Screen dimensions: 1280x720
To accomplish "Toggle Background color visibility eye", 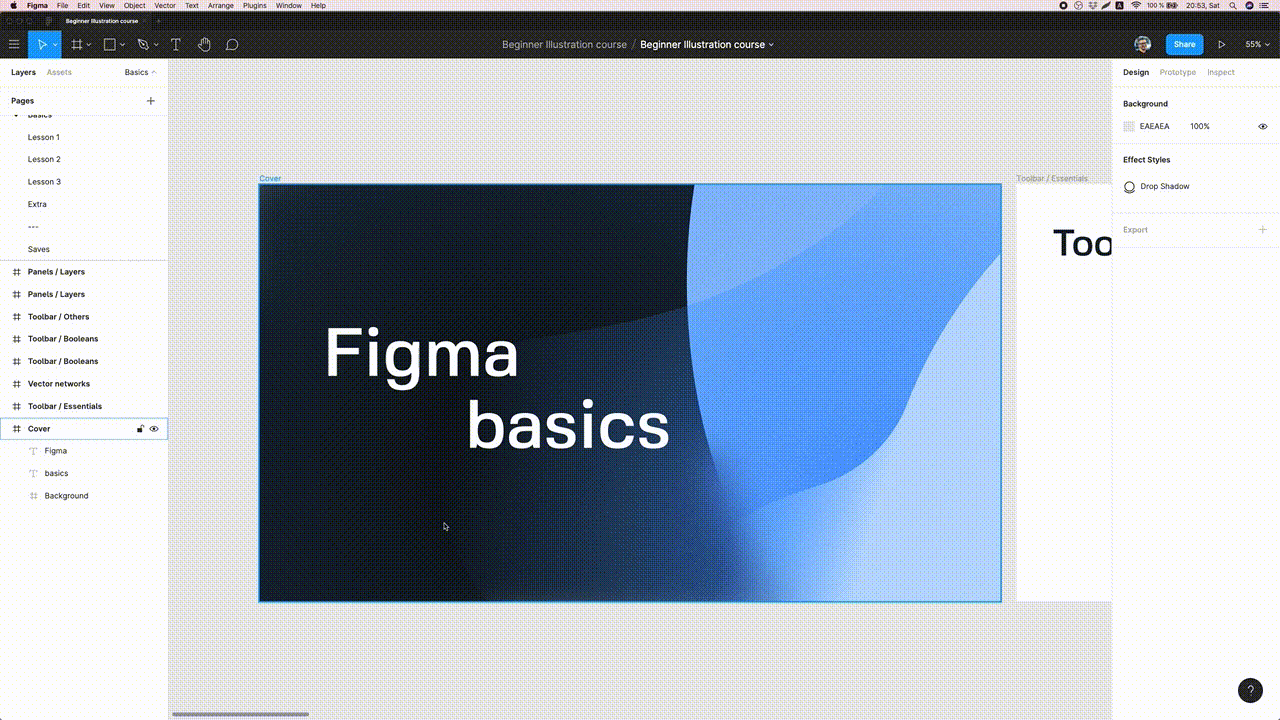I will point(1263,127).
